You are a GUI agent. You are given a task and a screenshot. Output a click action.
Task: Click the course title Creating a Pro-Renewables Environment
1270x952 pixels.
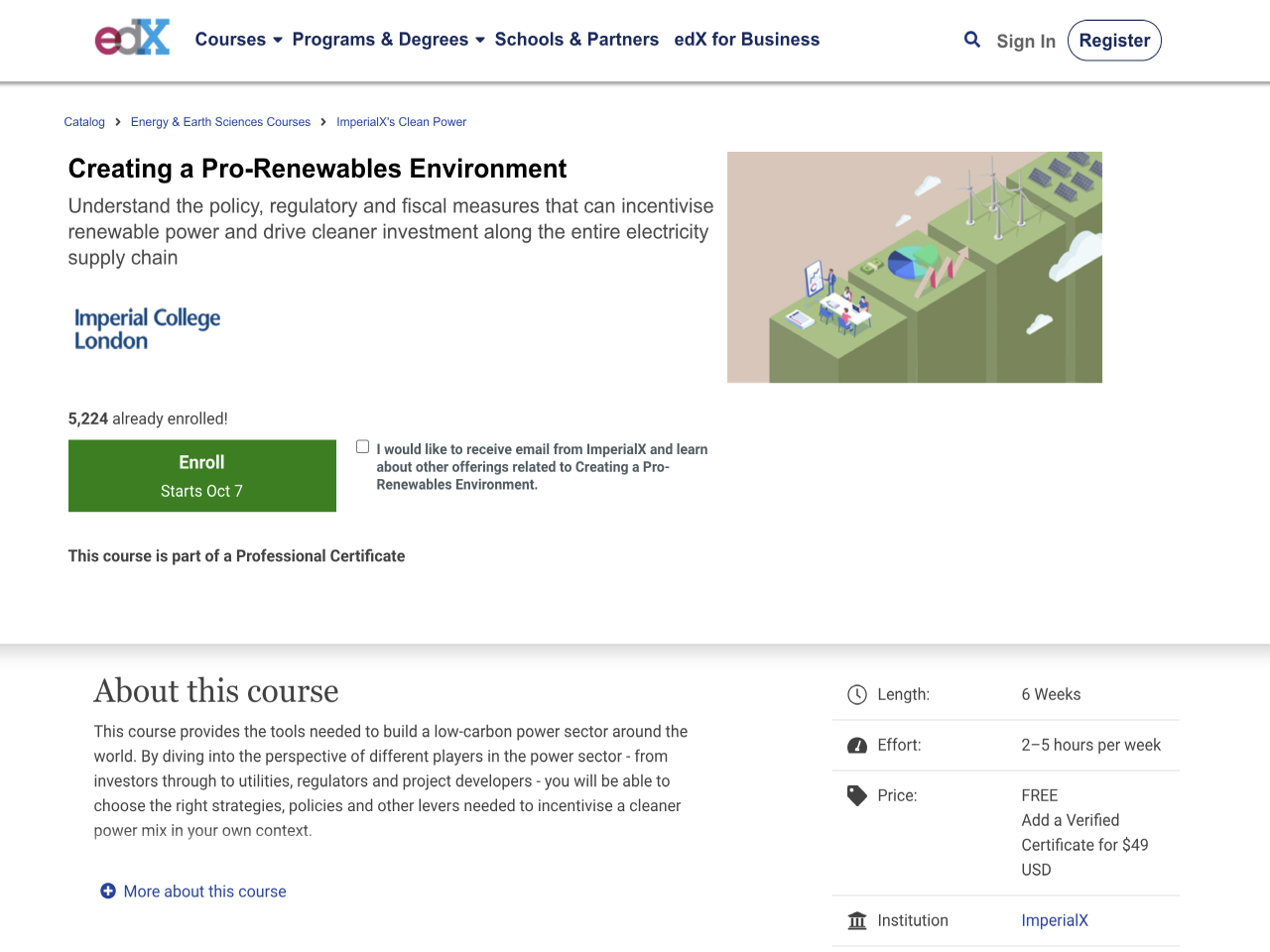(x=317, y=169)
